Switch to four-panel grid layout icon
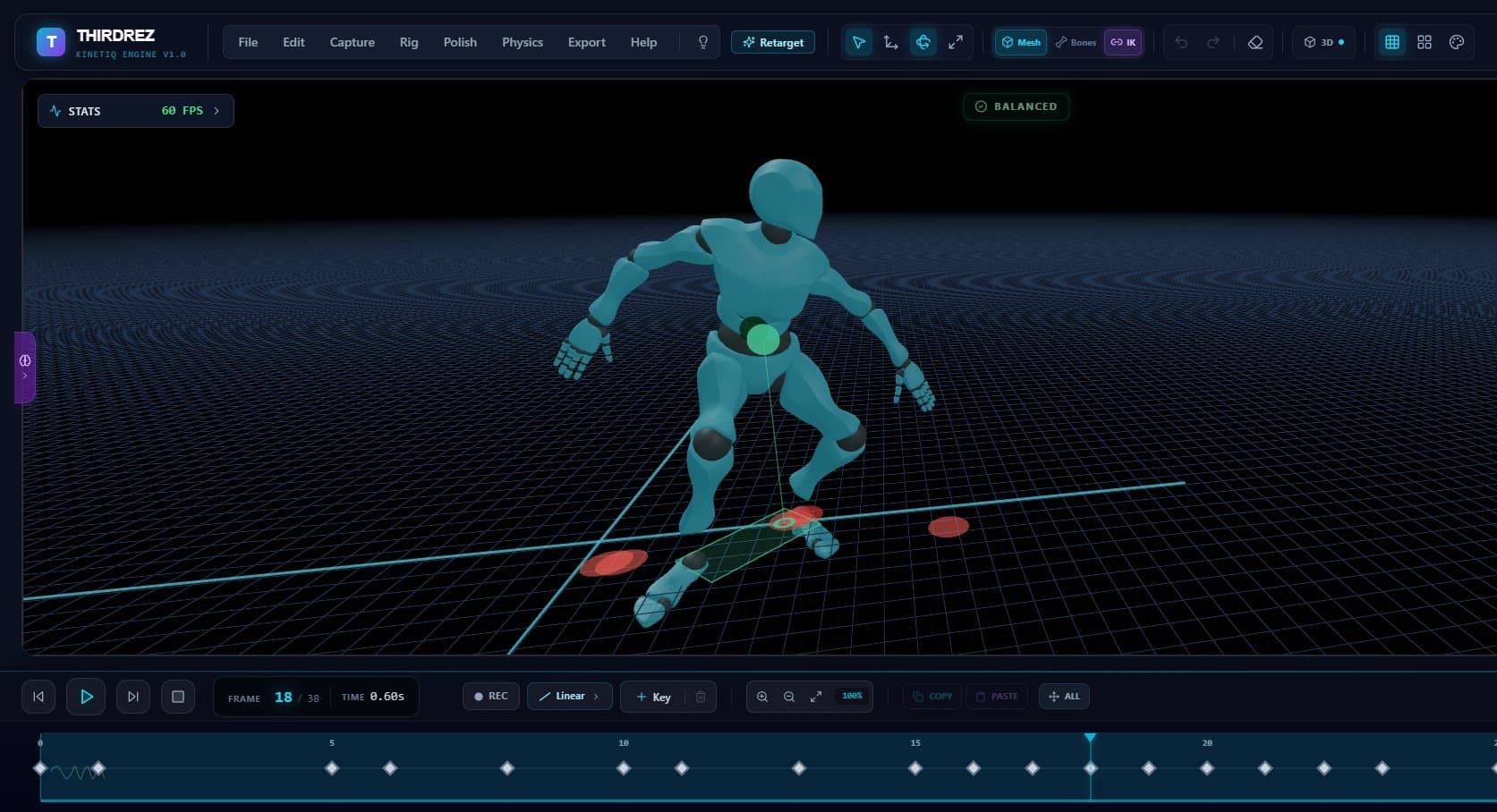1497x812 pixels. (x=1424, y=42)
